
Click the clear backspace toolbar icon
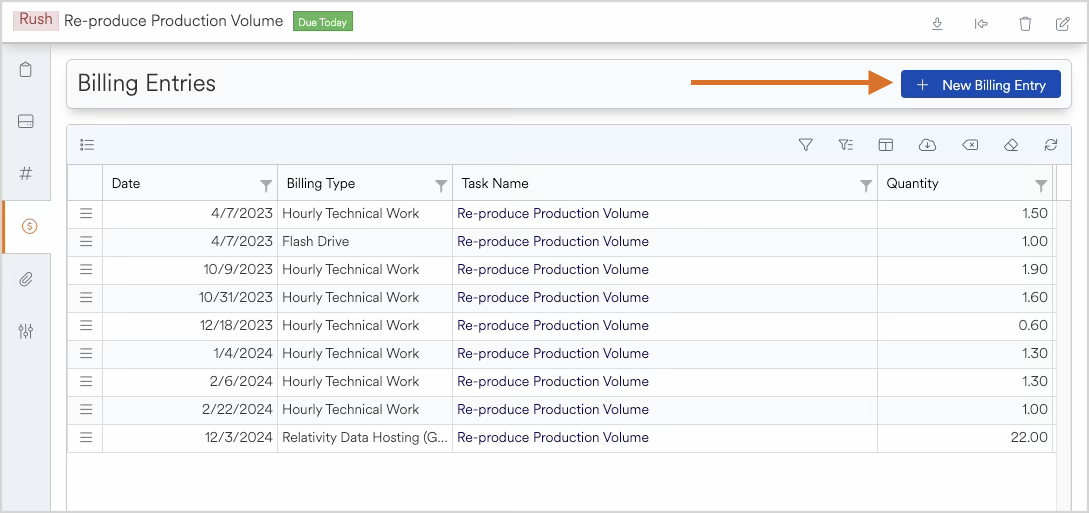pos(970,144)
